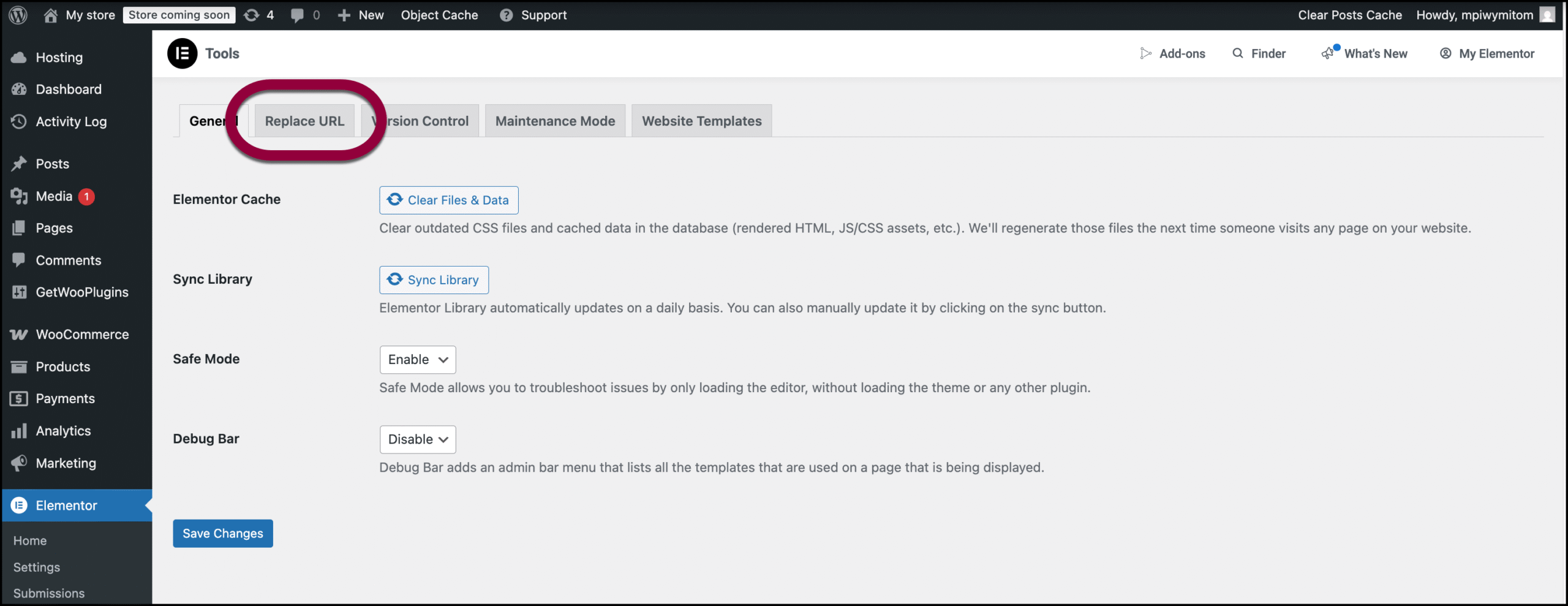The width and height of the screenshot is (1568, 606).
Task: Click the home icon beside My store
Action: (x=51, y=15)
